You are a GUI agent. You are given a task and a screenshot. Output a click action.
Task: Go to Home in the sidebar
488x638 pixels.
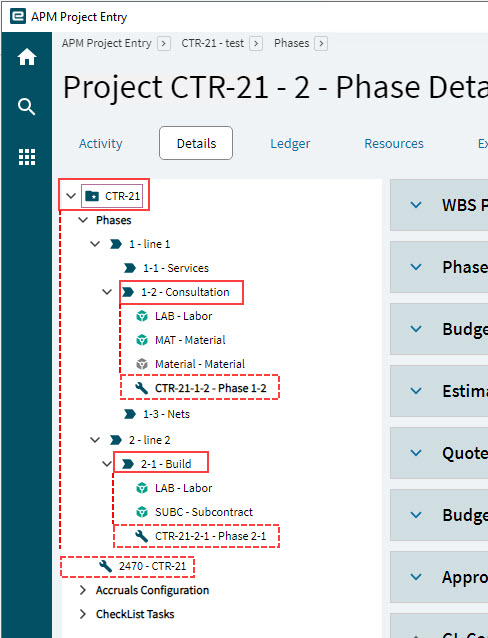tap(27, 57)
